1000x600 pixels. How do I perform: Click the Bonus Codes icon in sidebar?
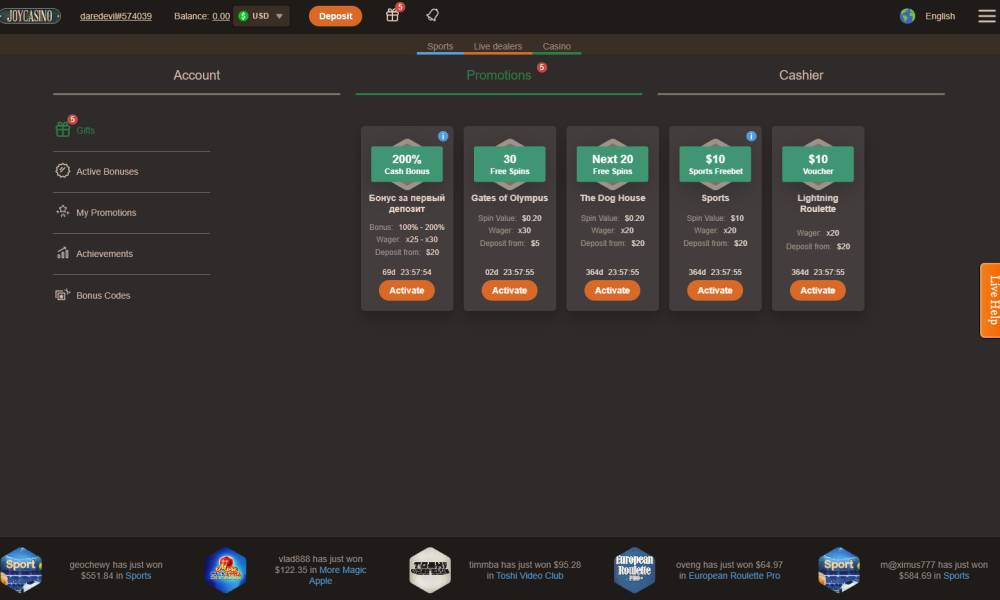coord(63,295)
